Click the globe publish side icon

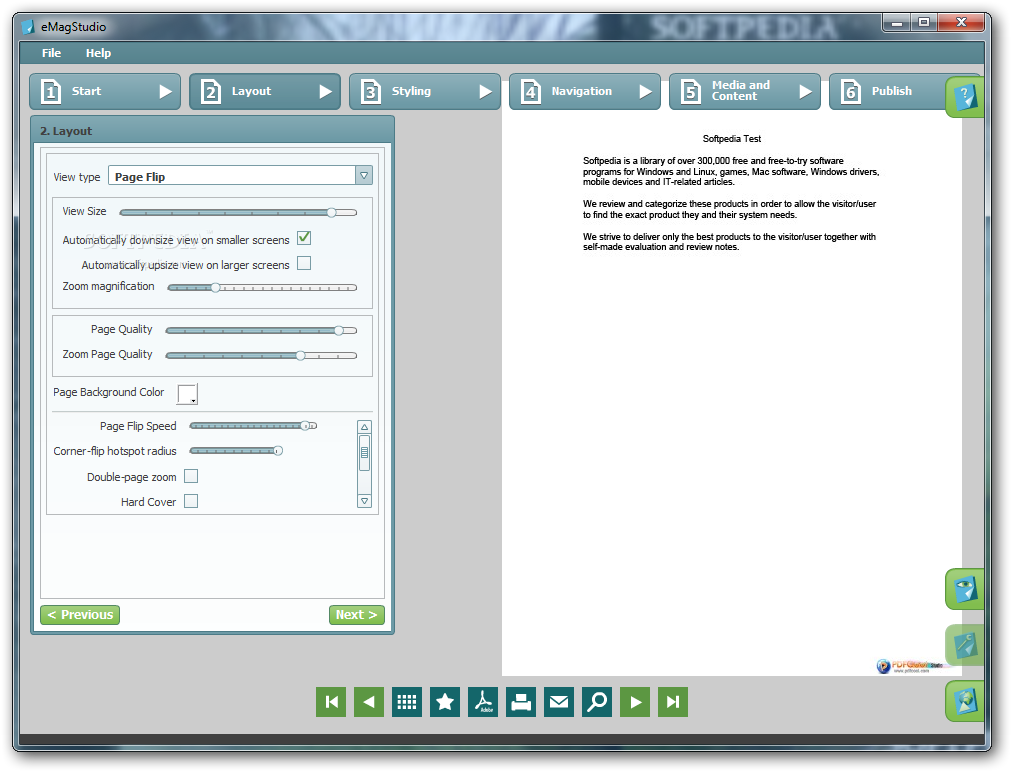(965, 701)
